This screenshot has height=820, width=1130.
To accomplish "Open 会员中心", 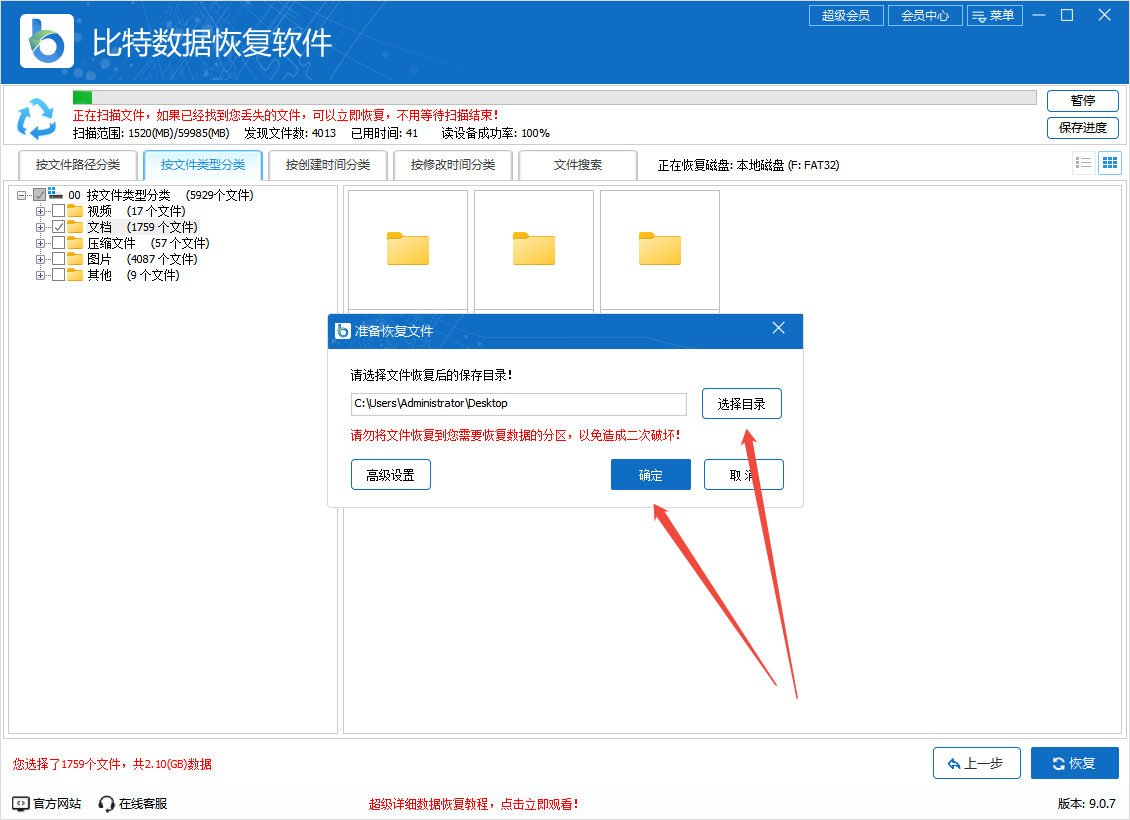I will [x=925, y=15].
